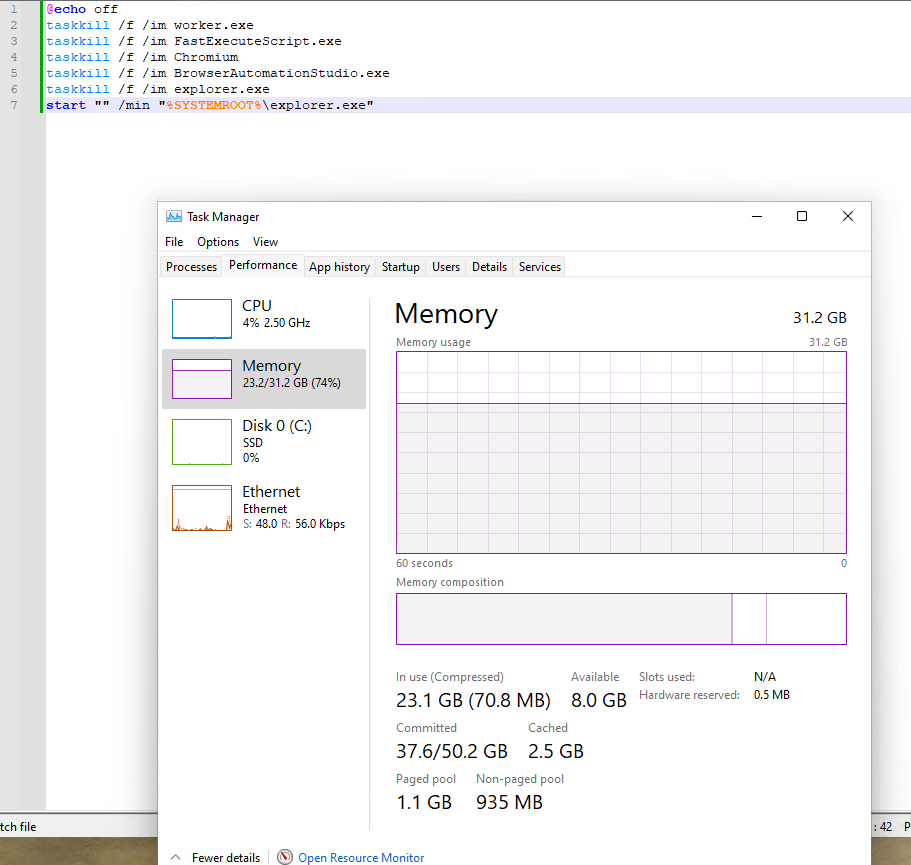The image size is (911, 865).
Task: Click the Task Manager title bar icon
Action: 174,217
